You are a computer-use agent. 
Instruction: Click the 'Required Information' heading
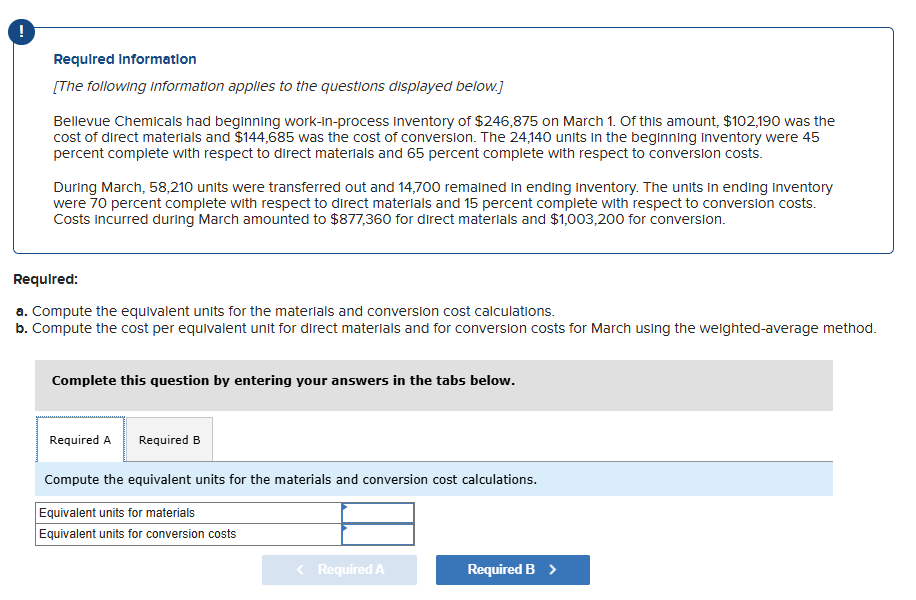[x=125, y=59]
